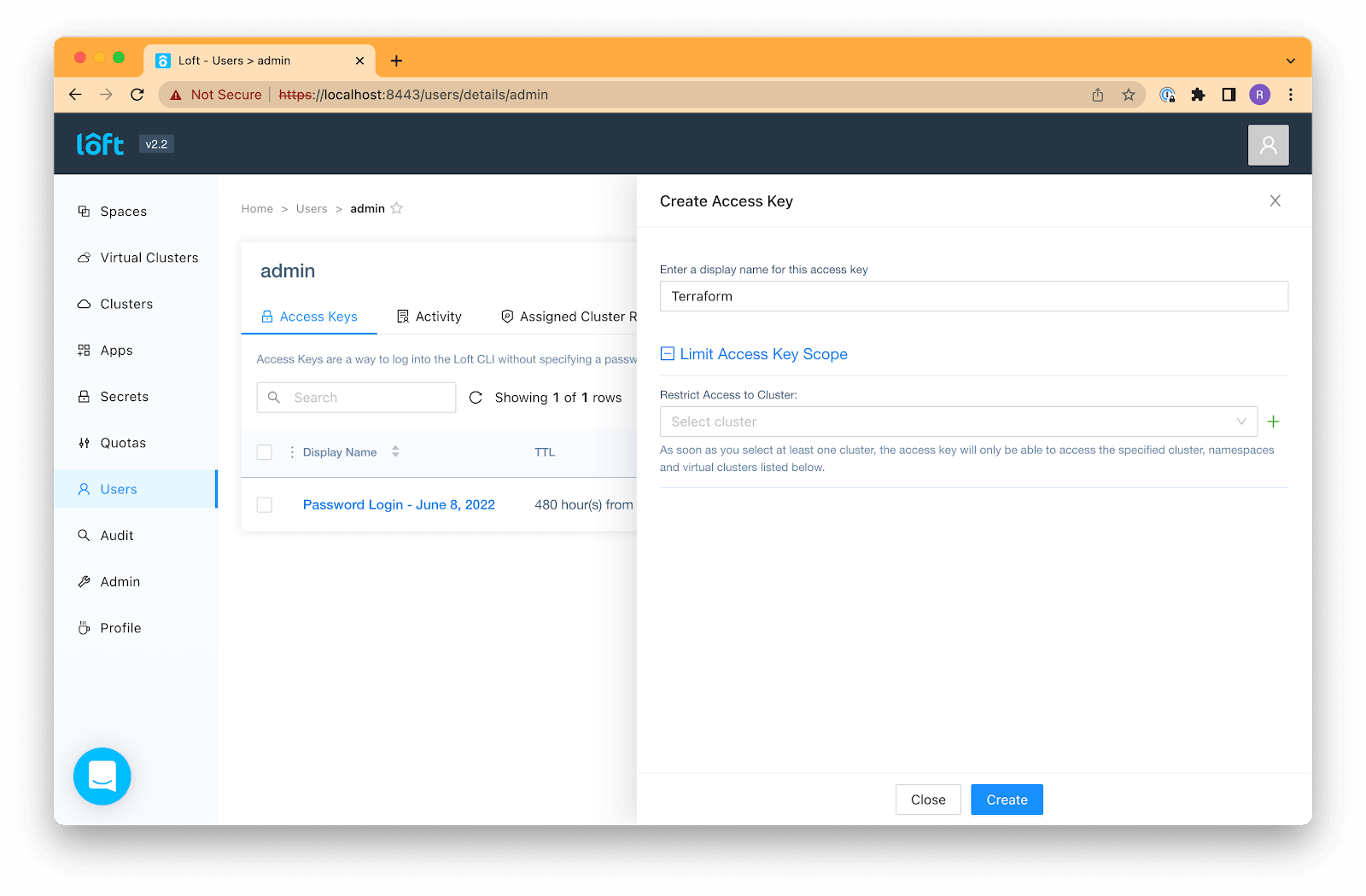Sort by Display Name arrows
1366x896 pixels.
[x=395, y=451]
